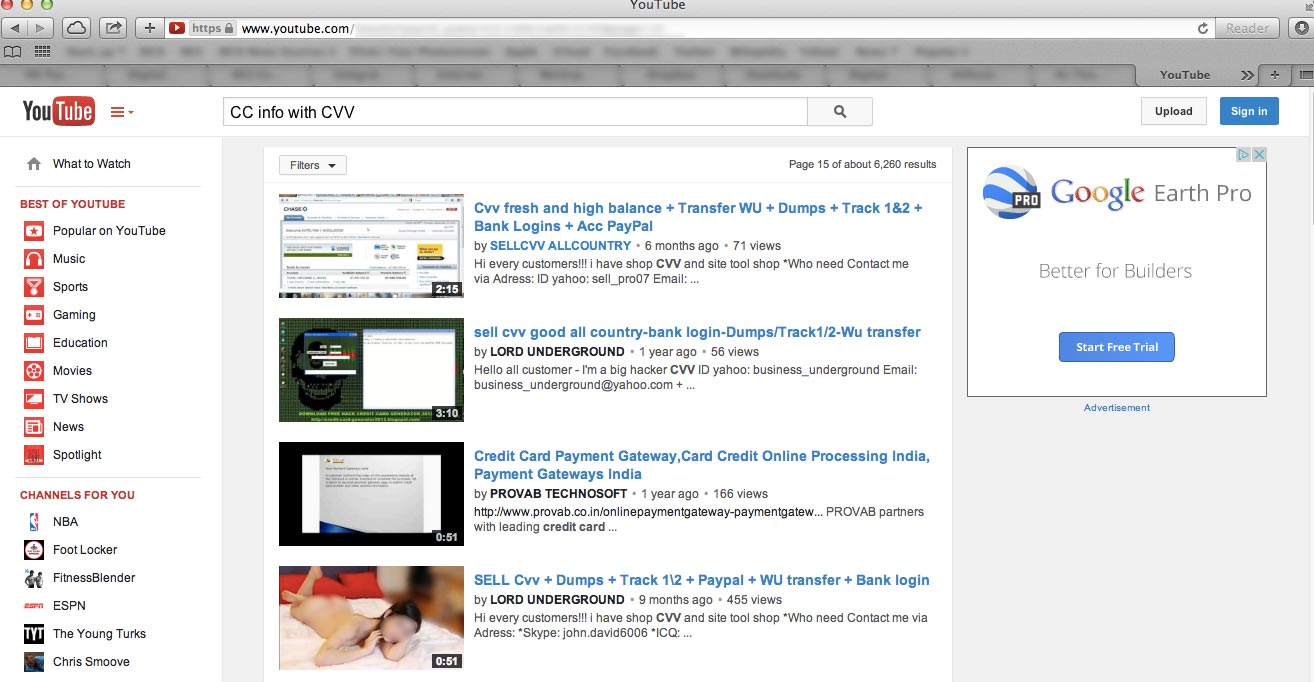Show hidden tabs with the double-chevron button
Screen dimensions: 1314x682
1247,75
